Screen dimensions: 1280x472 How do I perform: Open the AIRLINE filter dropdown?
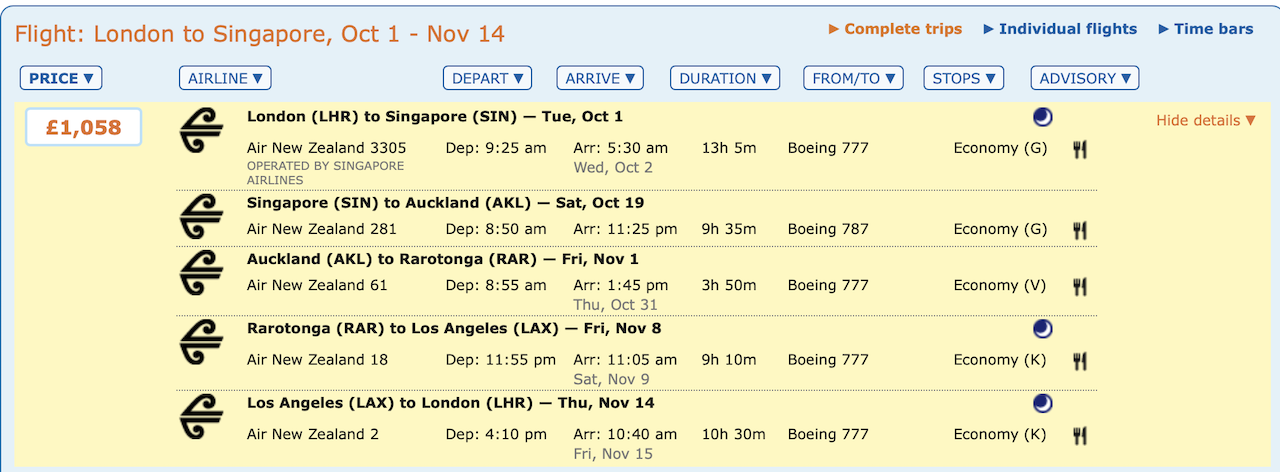click(x=225, y=78)
